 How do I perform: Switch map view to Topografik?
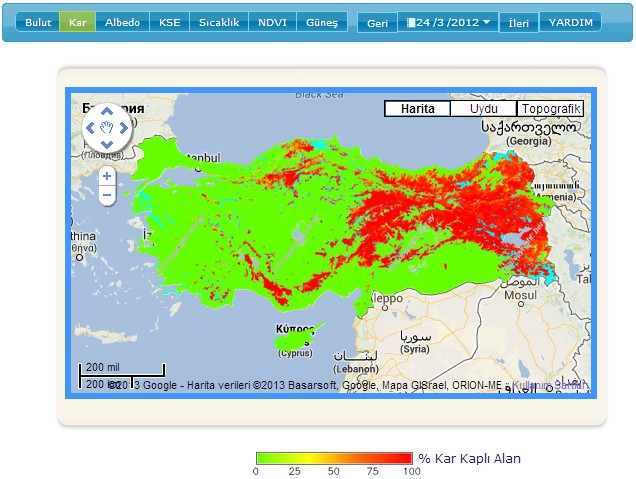549,109
